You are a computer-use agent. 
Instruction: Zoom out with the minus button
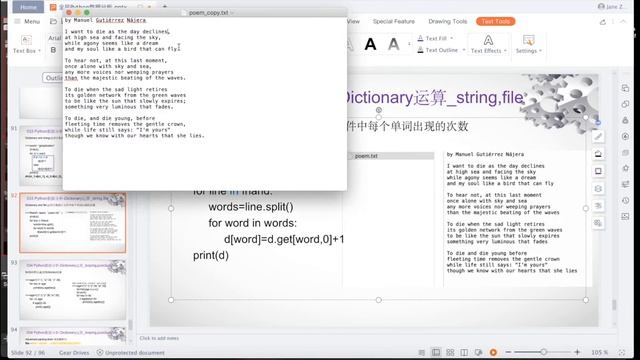pos(508,352)
